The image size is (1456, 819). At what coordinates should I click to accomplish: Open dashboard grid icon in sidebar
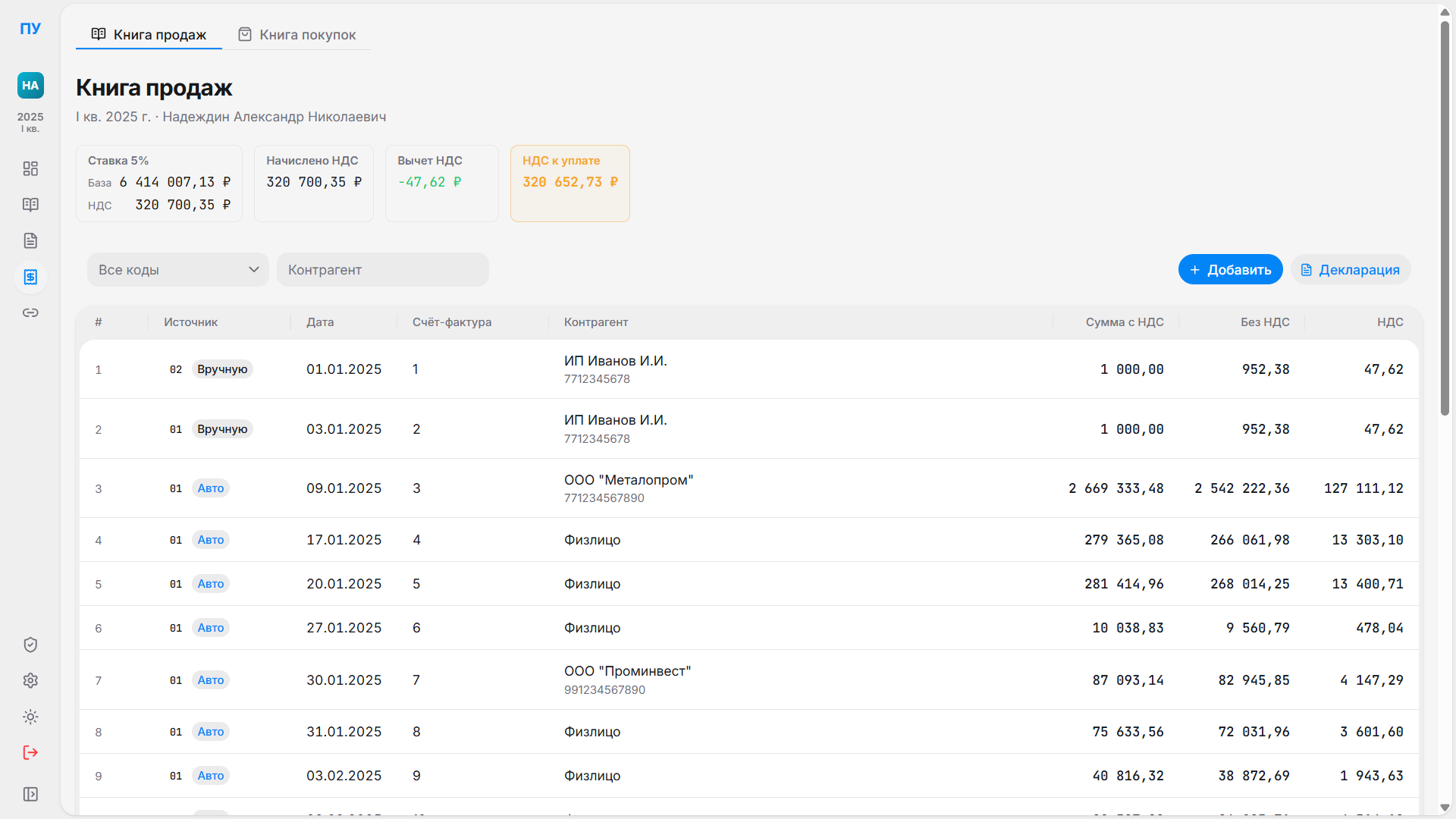pos(30,168)
